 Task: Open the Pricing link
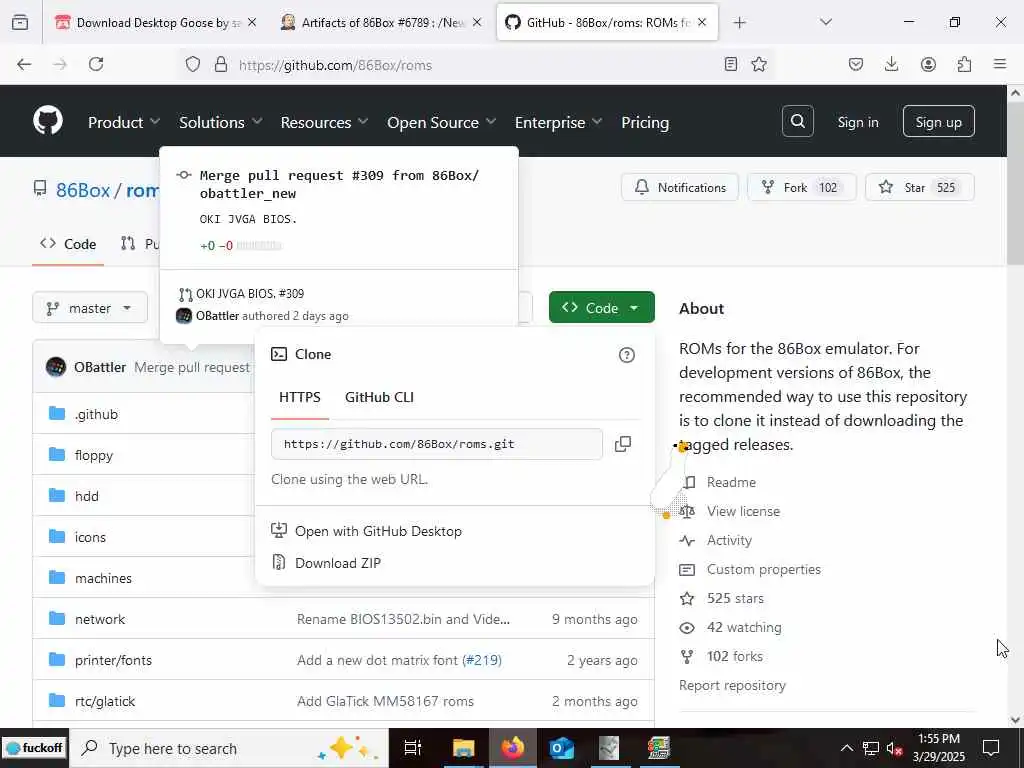click(x=645, y=122)
